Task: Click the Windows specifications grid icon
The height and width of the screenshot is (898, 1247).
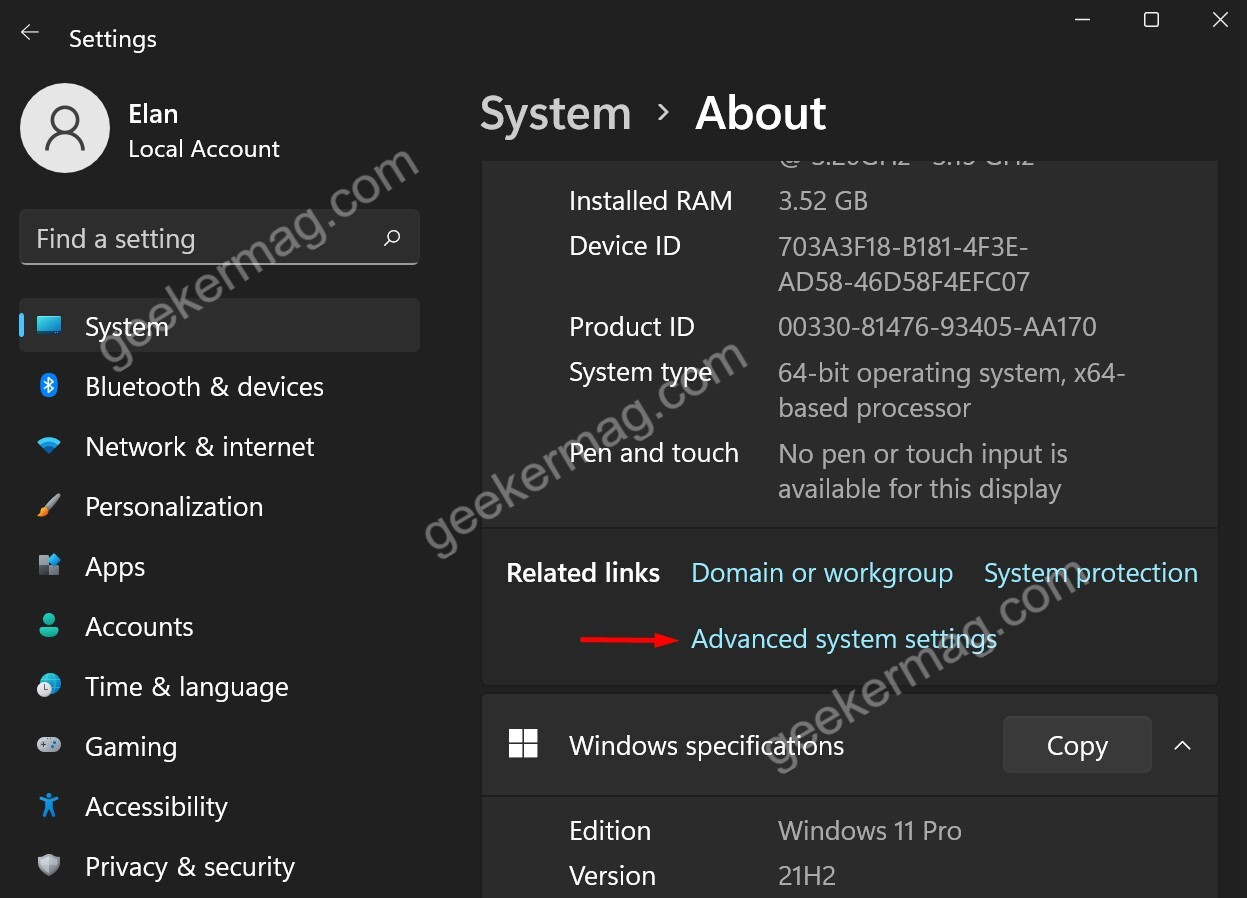Action: 523,744
